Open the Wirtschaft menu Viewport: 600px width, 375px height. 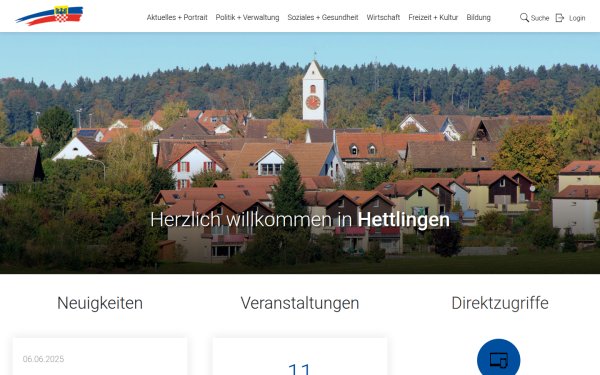tap(383, 17)
